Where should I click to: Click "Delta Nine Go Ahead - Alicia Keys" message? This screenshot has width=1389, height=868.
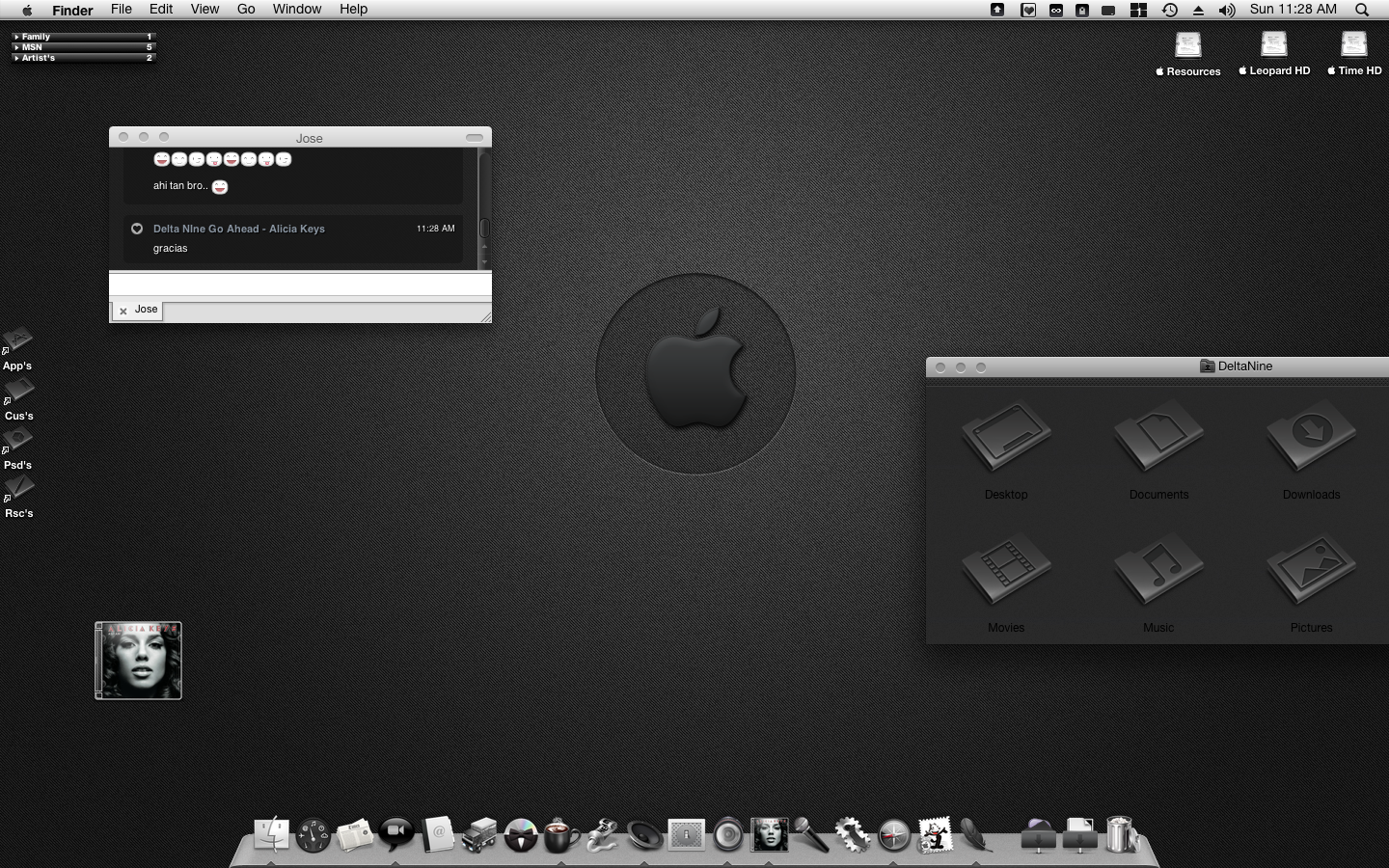click(238, 229)
